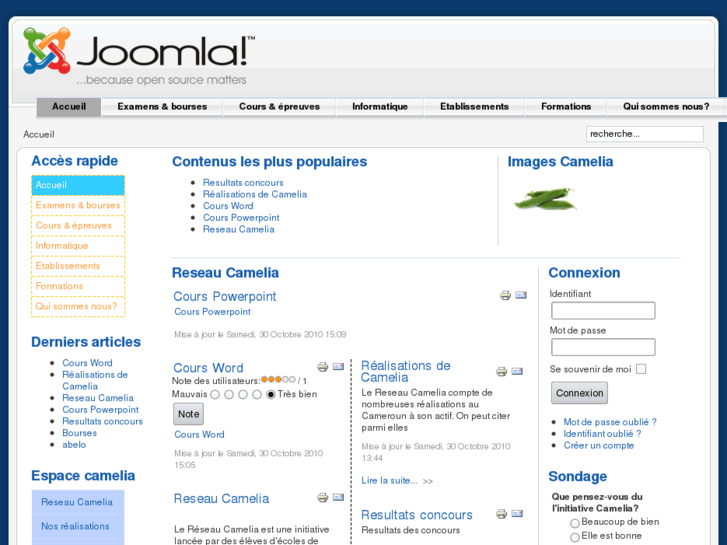Open the Informatique top menu

click(x=380, y=107)
